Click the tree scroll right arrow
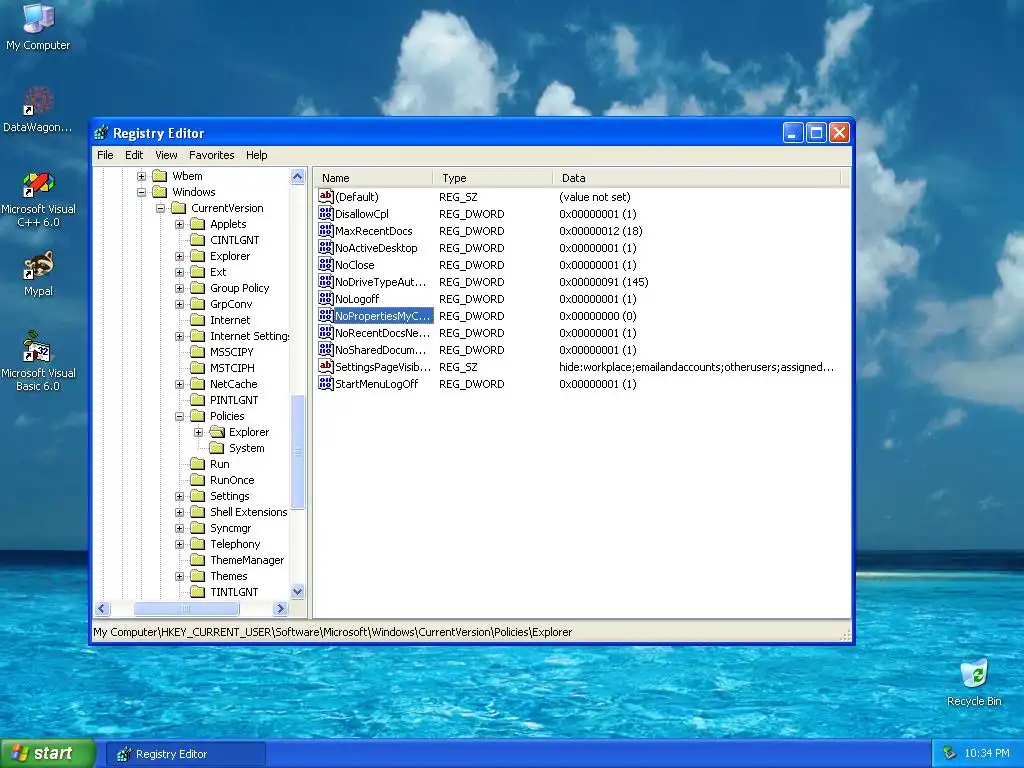 tap(280, 609)
